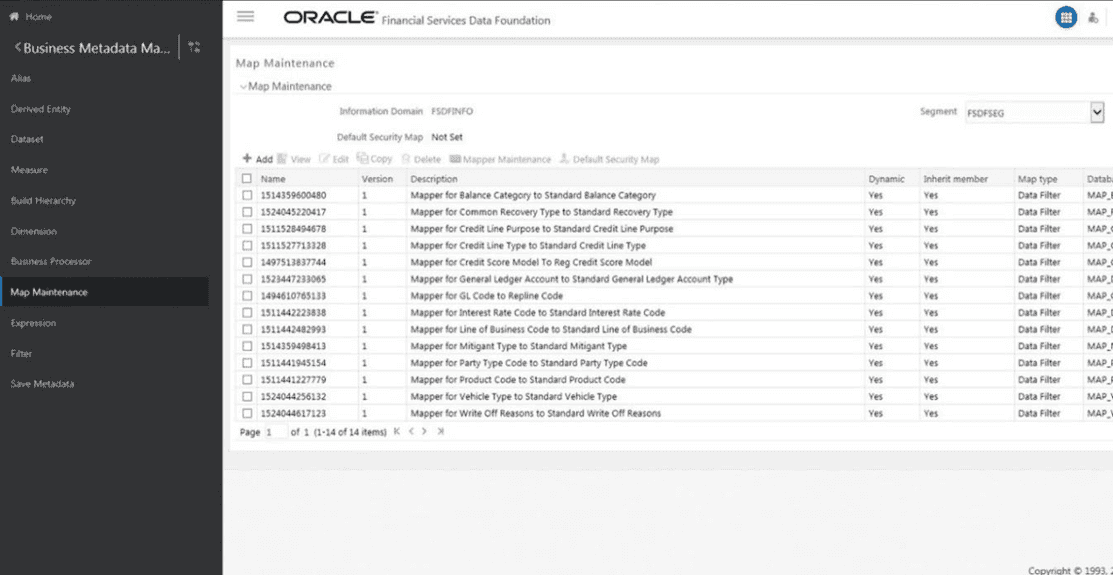Check the row for 1497513837744
The width and height of the screenshot is (1113, 575).
[247, 262]
